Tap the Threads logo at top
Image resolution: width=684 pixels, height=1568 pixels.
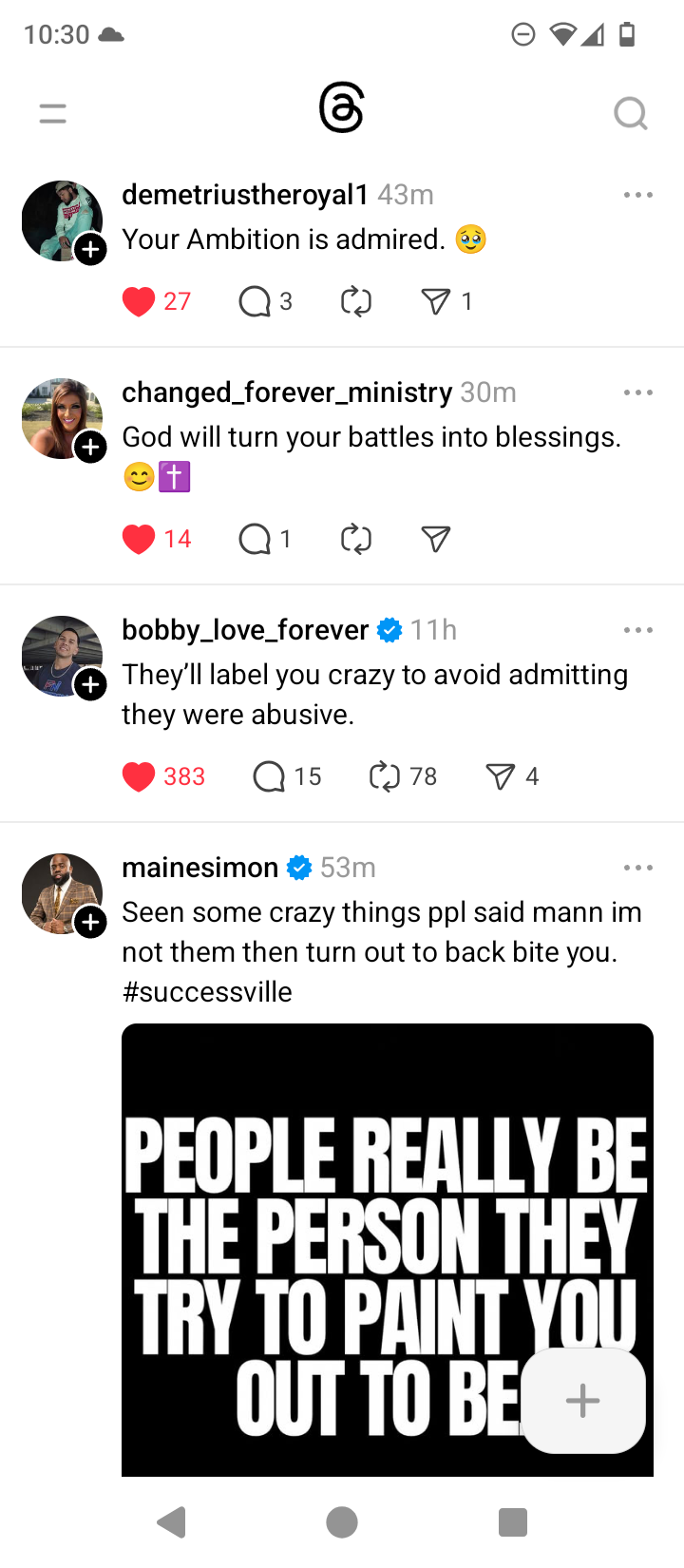(342, 108)
